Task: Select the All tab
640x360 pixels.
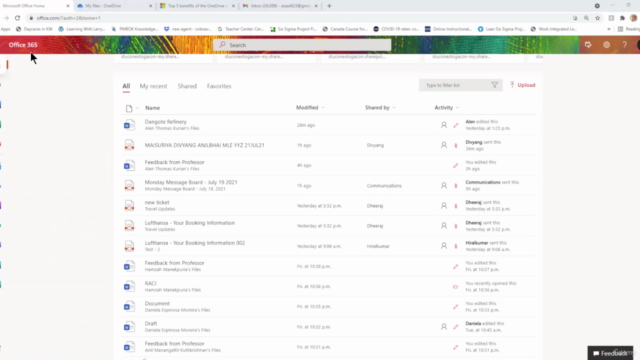Action: 126,86
